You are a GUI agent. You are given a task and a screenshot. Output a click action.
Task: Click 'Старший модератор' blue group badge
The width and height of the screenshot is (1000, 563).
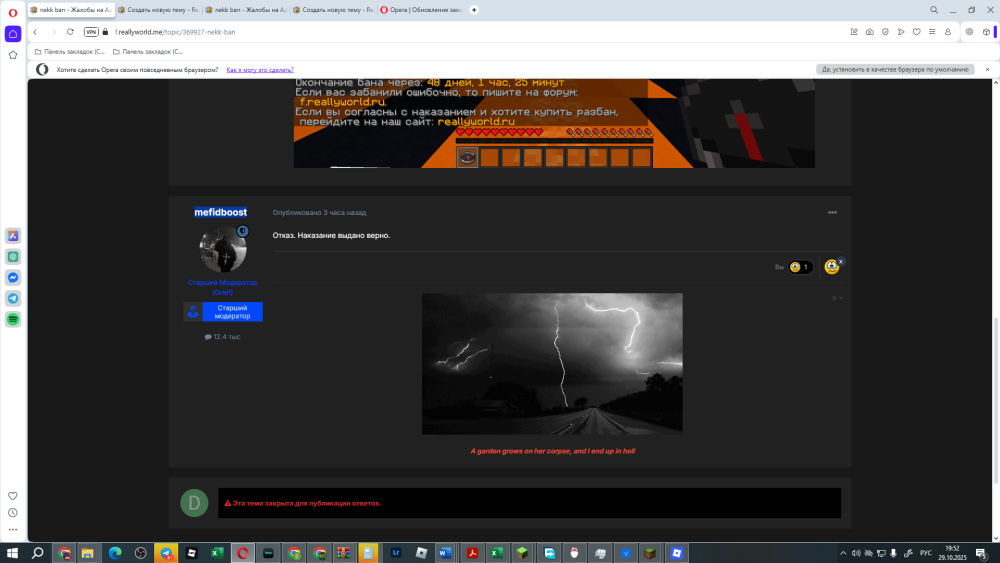tap(223, 312)
